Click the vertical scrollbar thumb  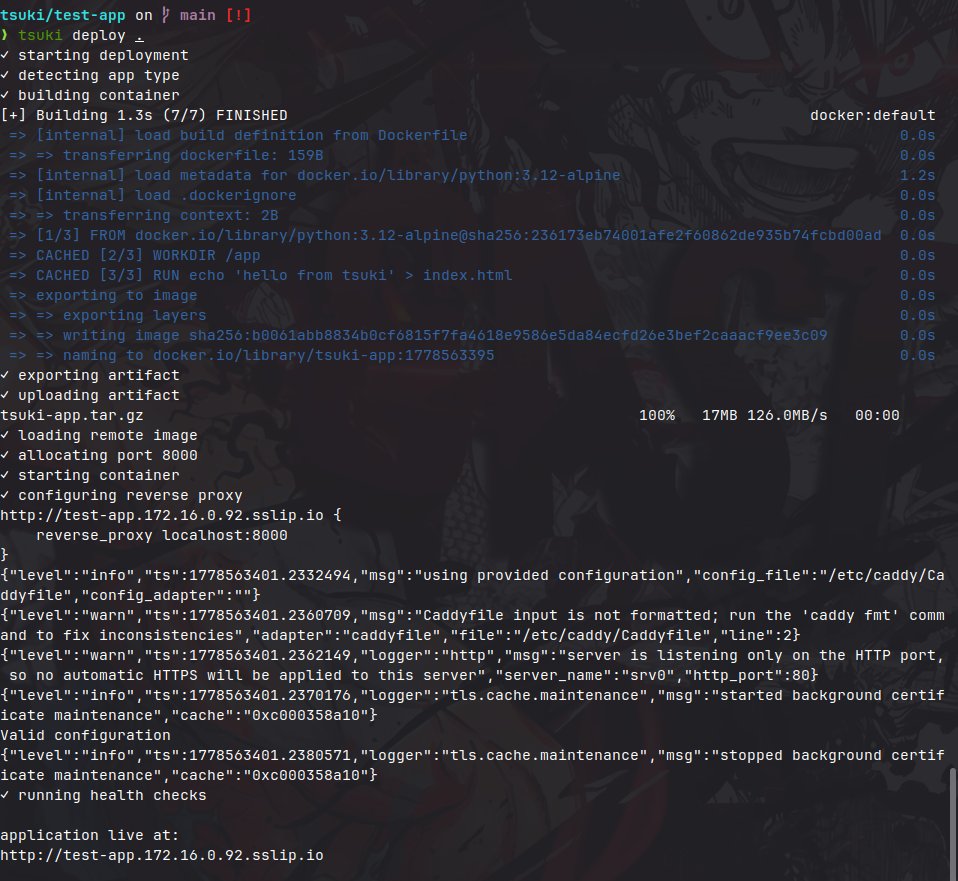(953, 824)
